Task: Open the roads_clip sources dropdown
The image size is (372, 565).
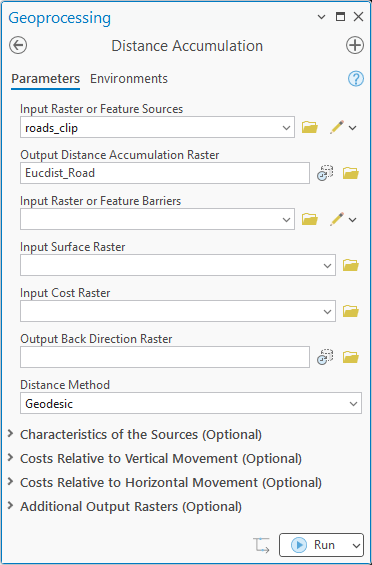Action: click(x=287, y=128)
